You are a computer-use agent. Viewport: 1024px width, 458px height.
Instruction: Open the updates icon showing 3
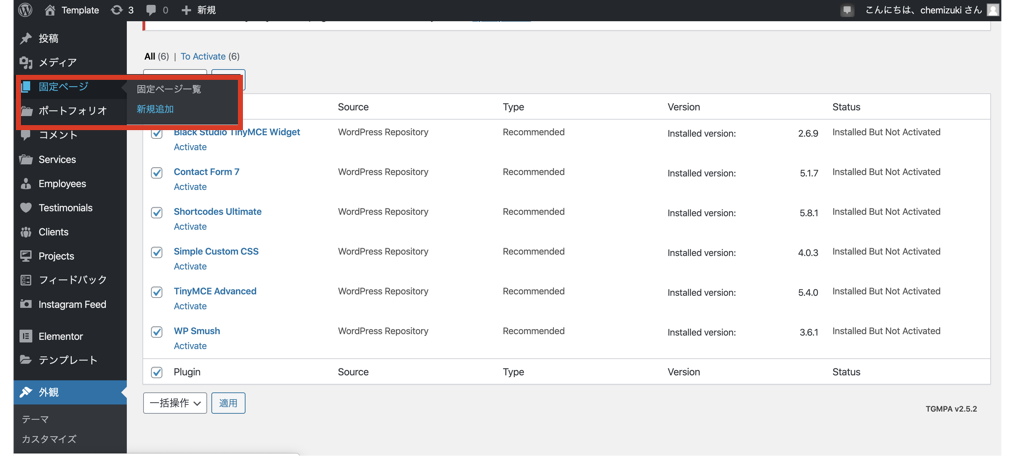pos(118,10)
